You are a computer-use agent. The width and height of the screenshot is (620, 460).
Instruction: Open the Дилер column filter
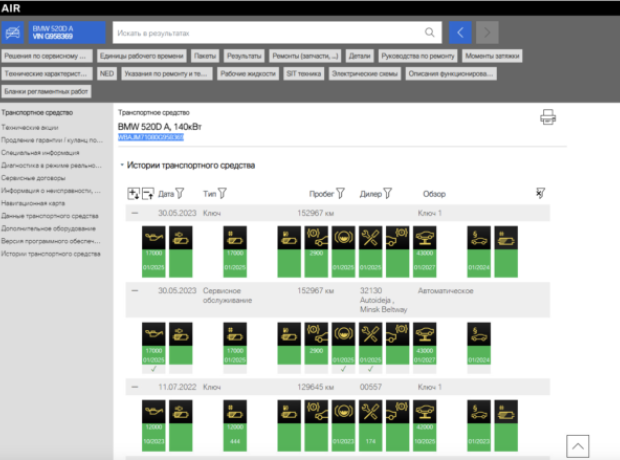[x=388, y=193]
